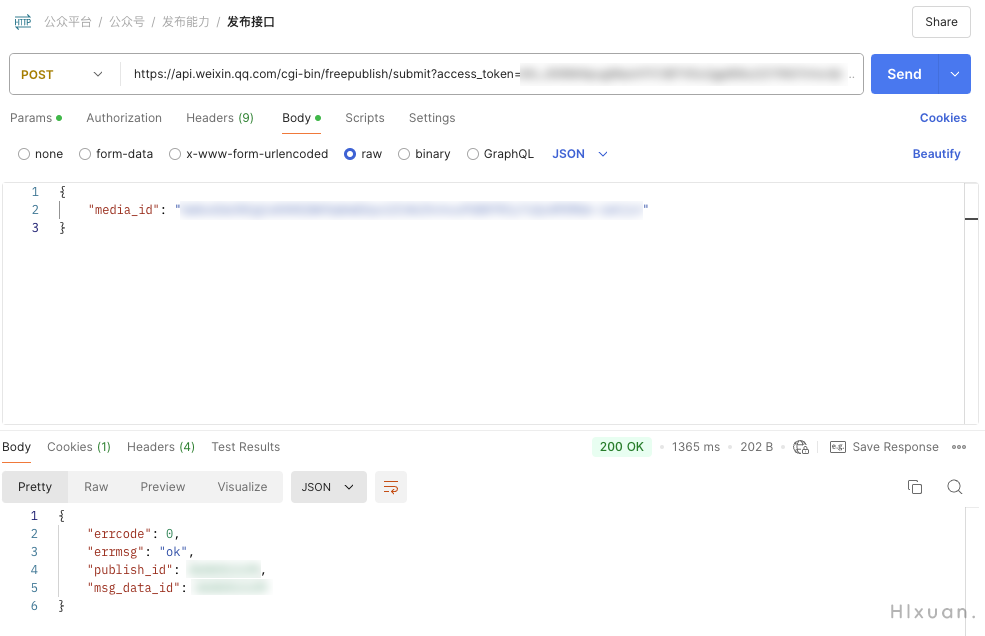Click the media_id key in body editor

pyautogui.click(x=124, y=210)
